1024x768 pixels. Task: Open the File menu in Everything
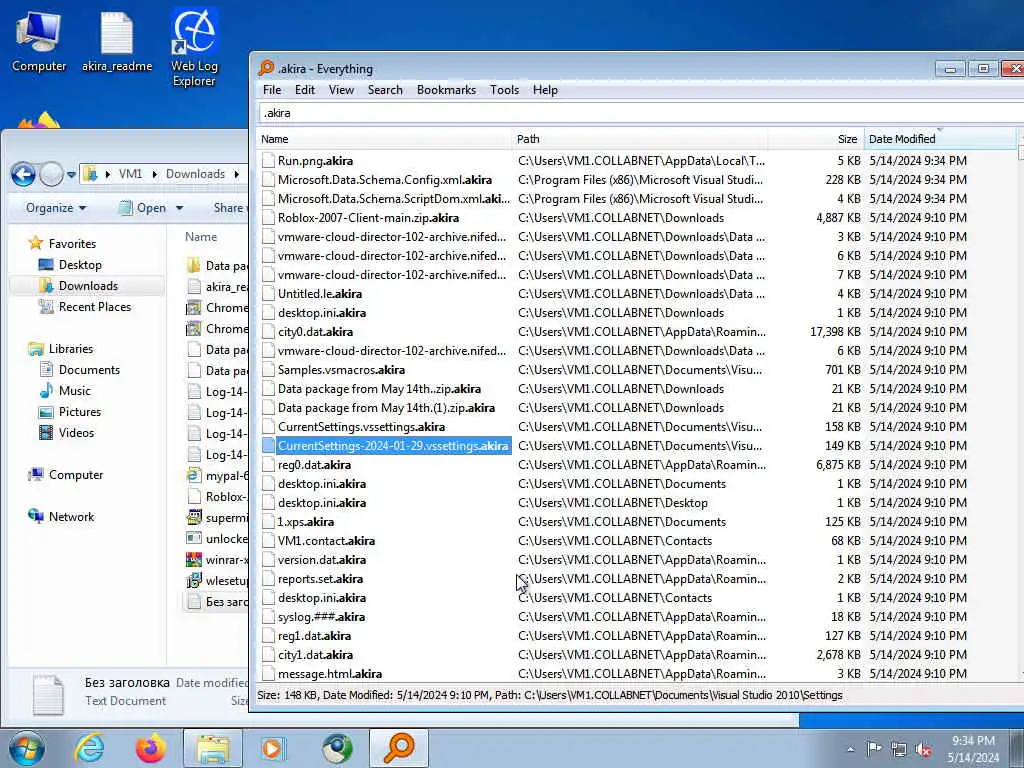click(272, 90)
